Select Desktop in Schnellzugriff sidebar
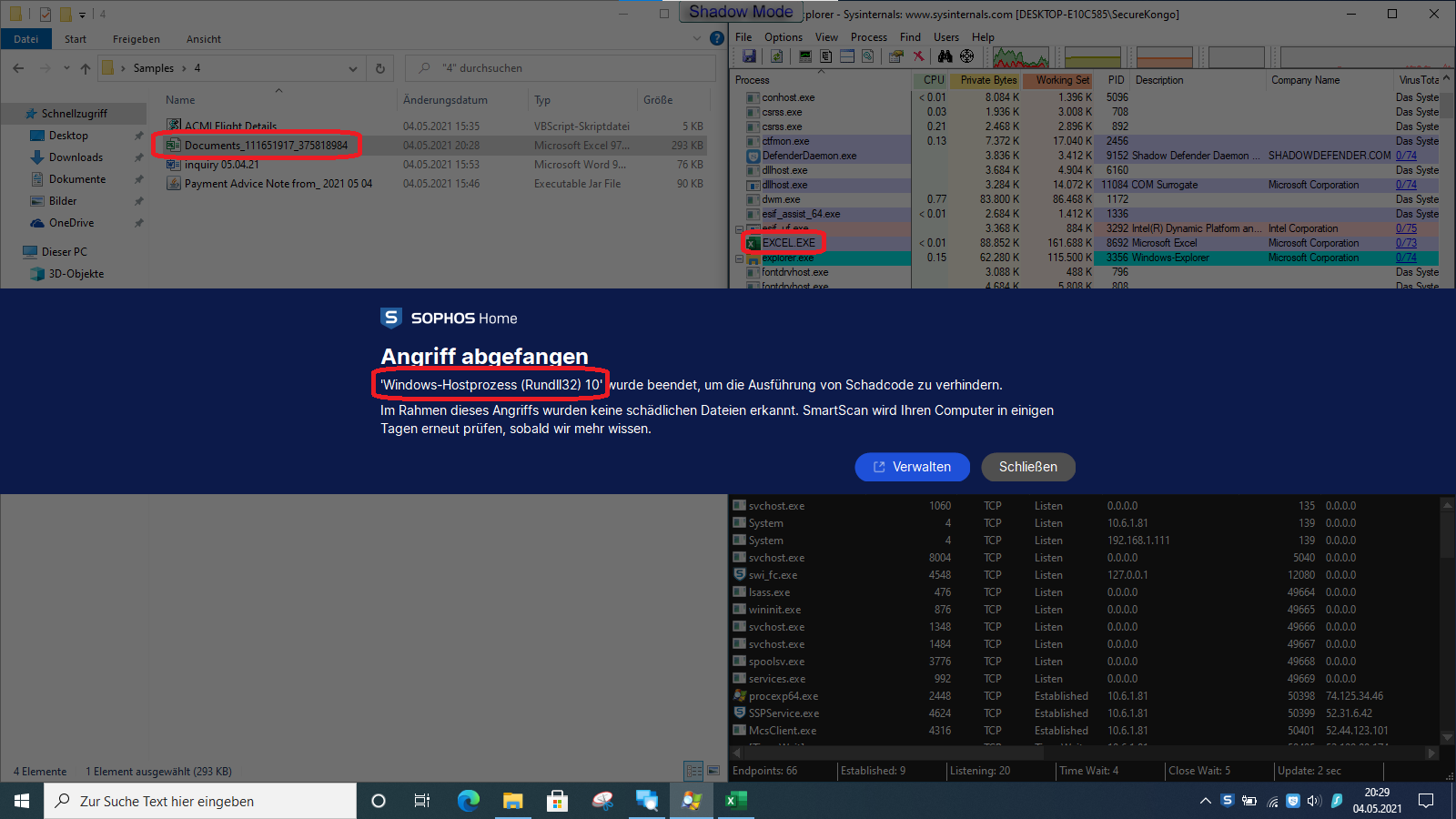 pyautogui.click(x=68, y=136)
